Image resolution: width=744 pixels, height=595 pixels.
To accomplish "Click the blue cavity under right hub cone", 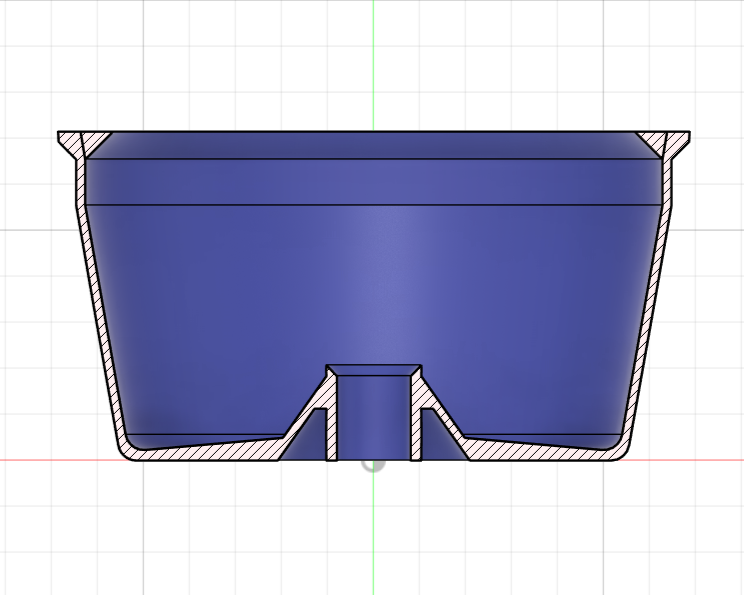I will click(430, 435).
